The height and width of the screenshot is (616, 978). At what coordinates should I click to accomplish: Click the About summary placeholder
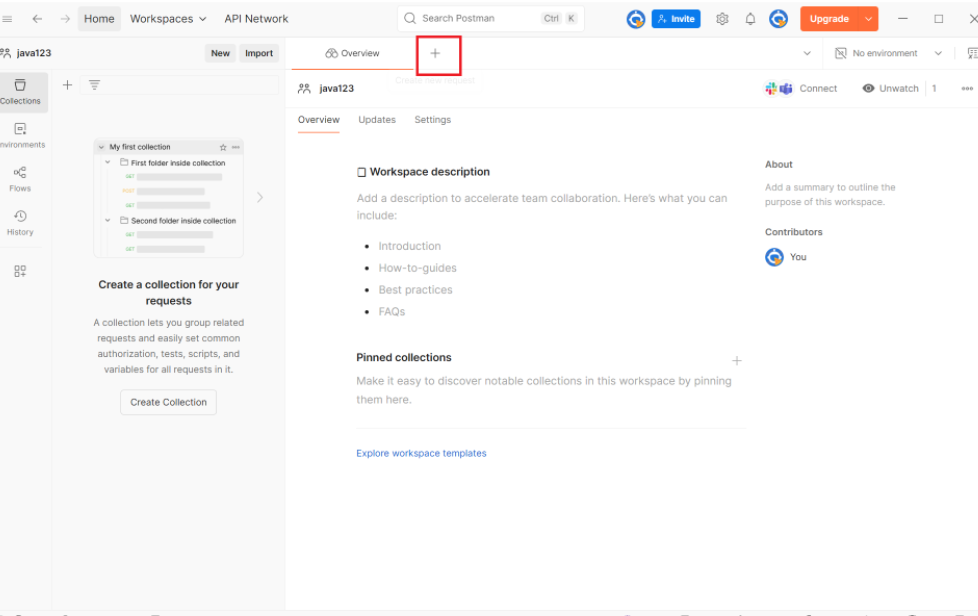click(830, 195)
